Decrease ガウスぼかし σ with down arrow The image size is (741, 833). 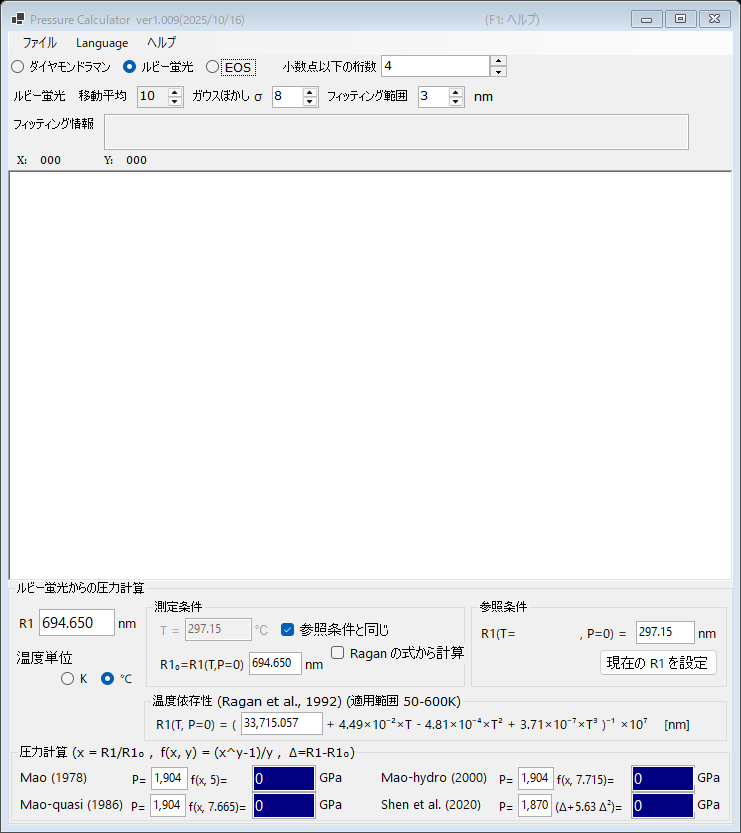point(310,101)
